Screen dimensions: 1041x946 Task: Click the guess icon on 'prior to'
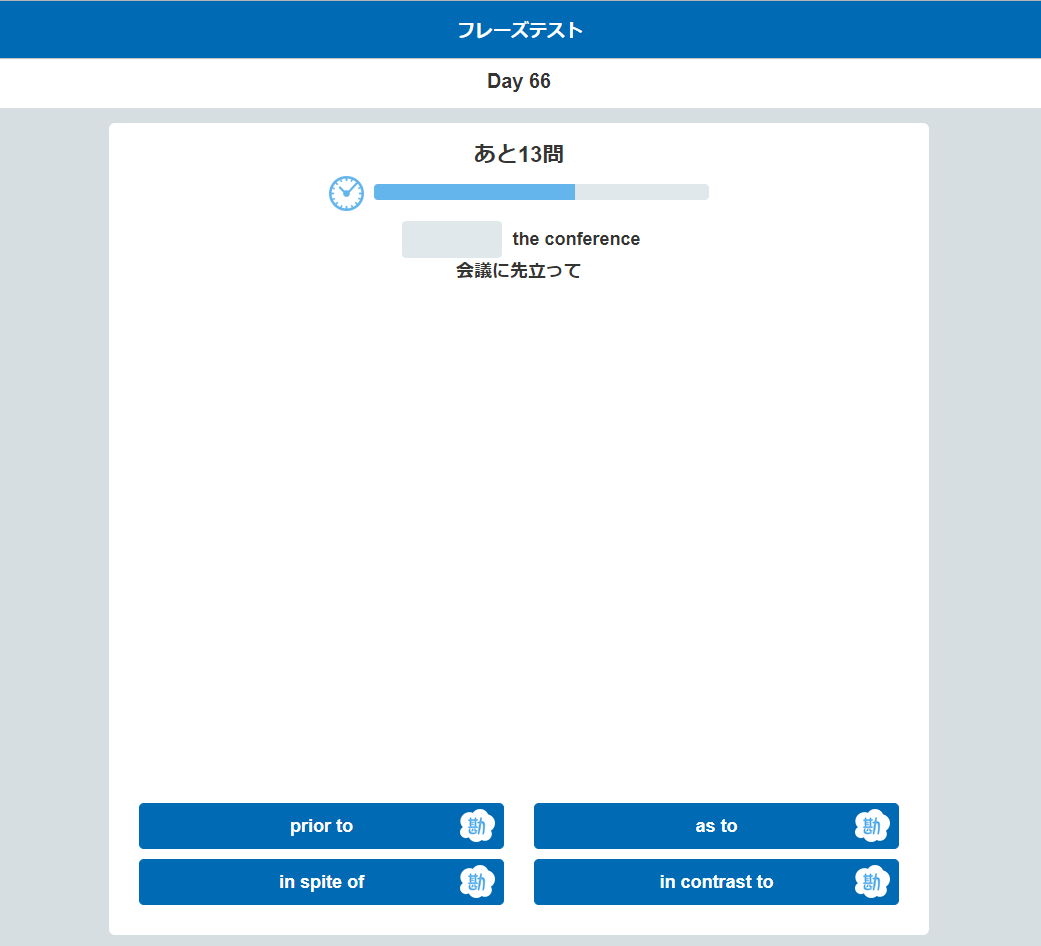[x=477, y=826]
